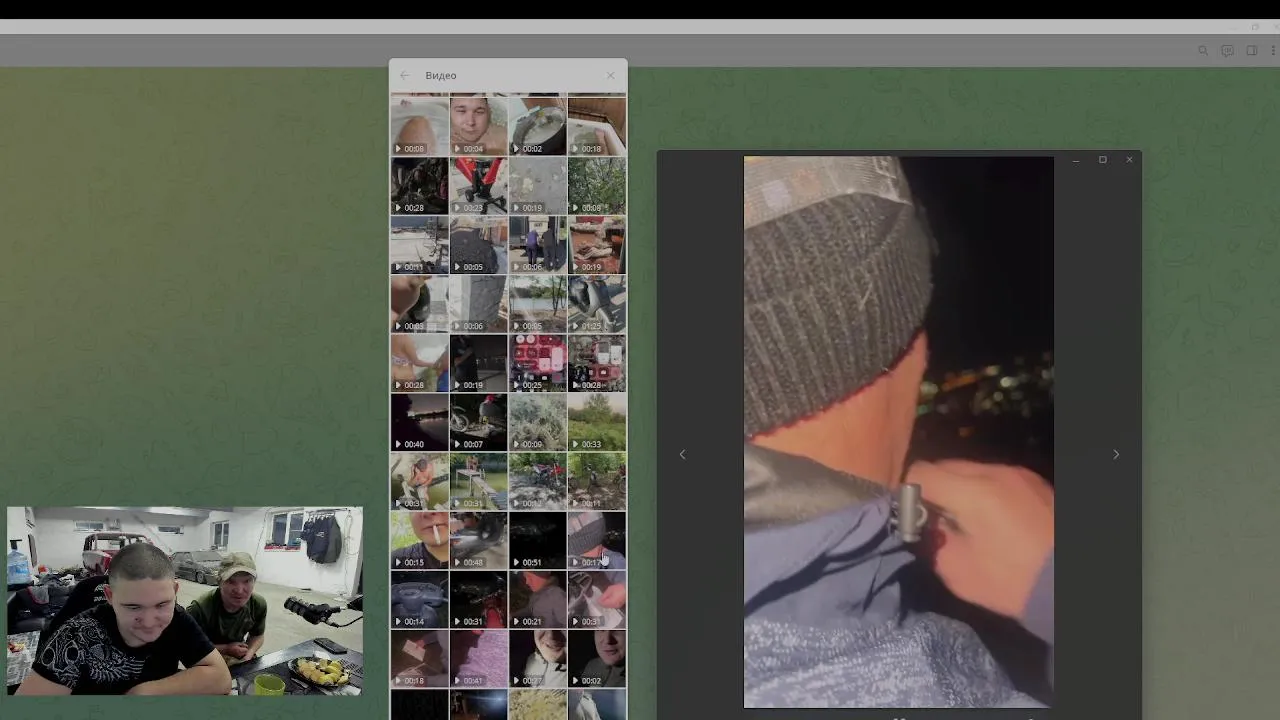Go back using the arrow beside Видео
This screenshot has width=1280, height=720.
click(404, 76)
